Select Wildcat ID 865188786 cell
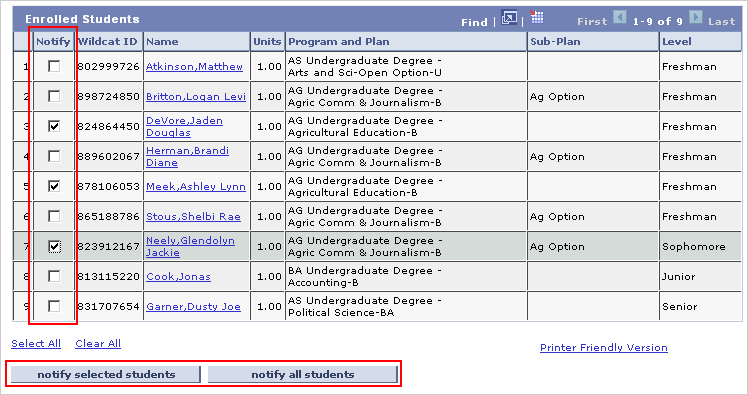This screenshot has height=395, width=748. tap(108, 217)
